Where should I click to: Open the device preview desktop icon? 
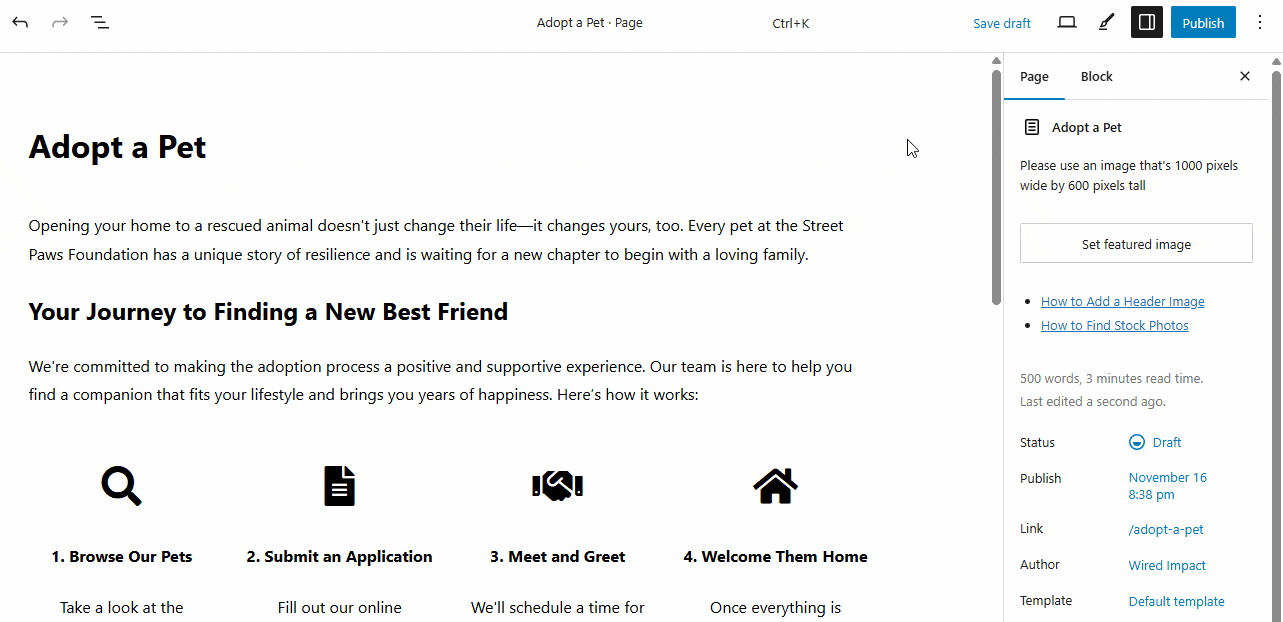(1066, 22)
